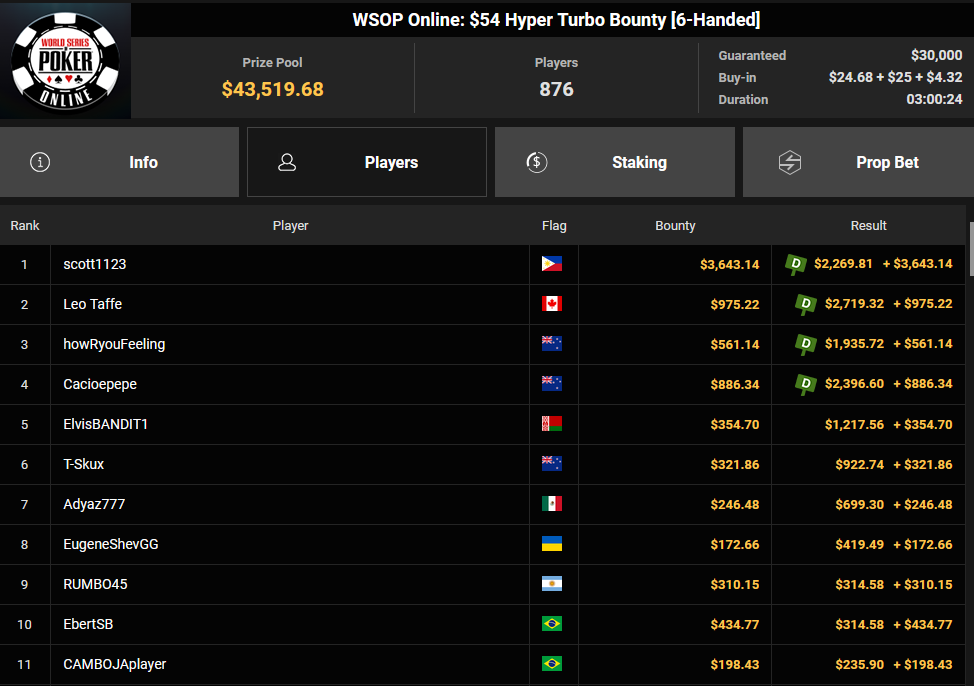Click the Brazil flag for CAMBOJAplayer

point(552,664)
